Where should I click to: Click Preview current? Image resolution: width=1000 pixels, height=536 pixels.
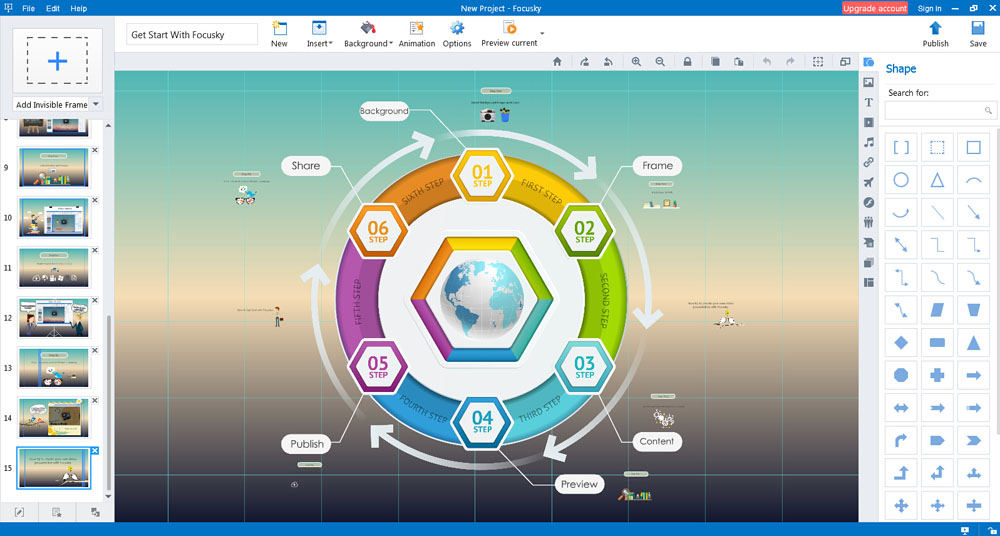tap(509, 34)
